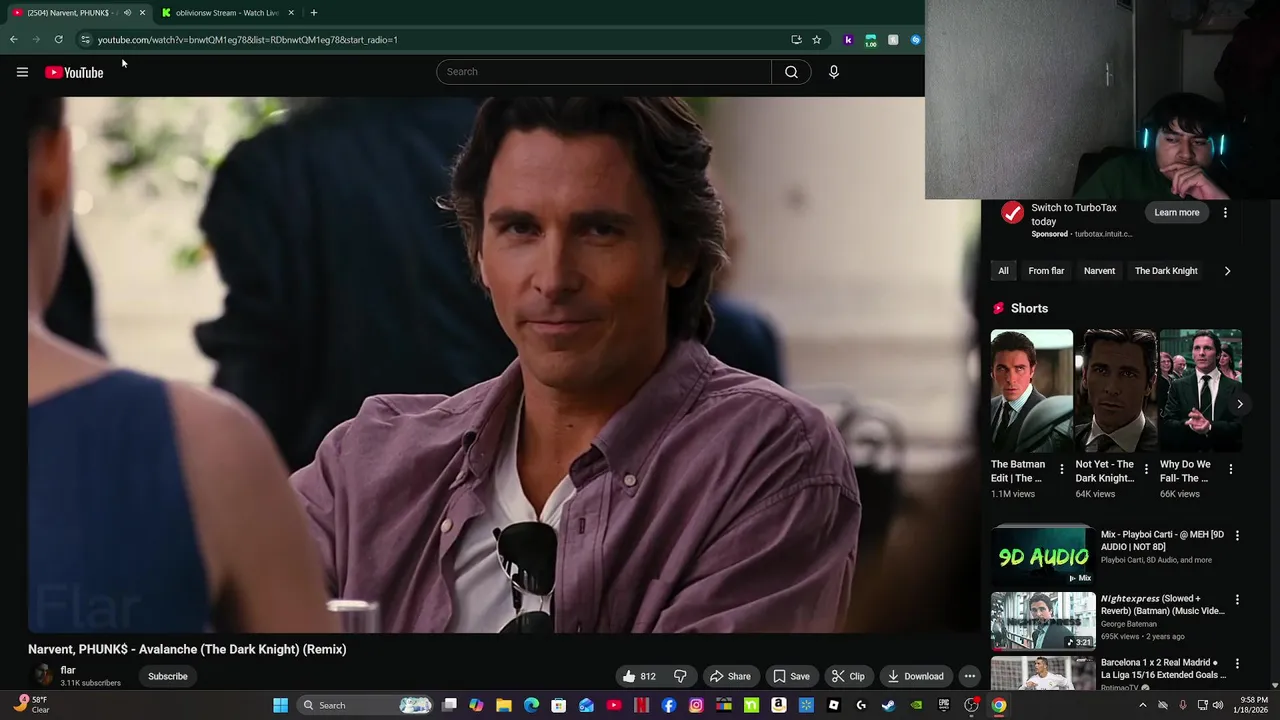
Task: Open Instagram from the taskbar
Action: click(696, 705)
